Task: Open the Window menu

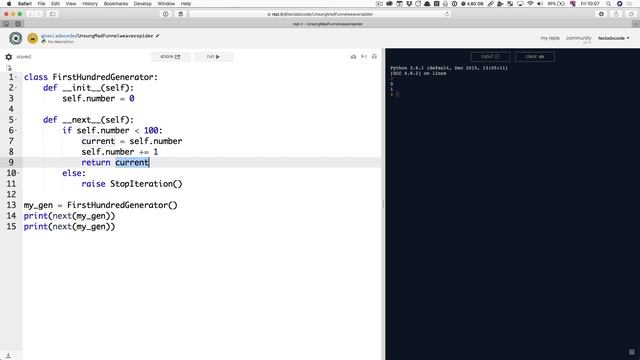Action: tap(166, 4)
